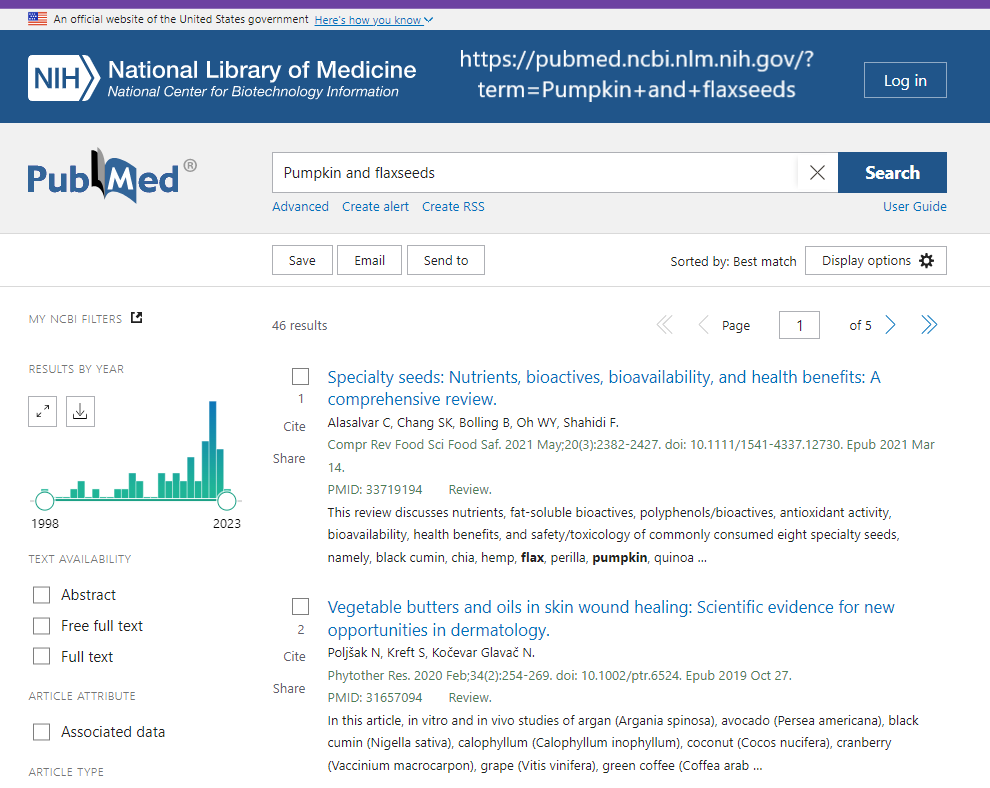Cite the first result
Viewport: 990px width, 788px height.
click(294, 427)
